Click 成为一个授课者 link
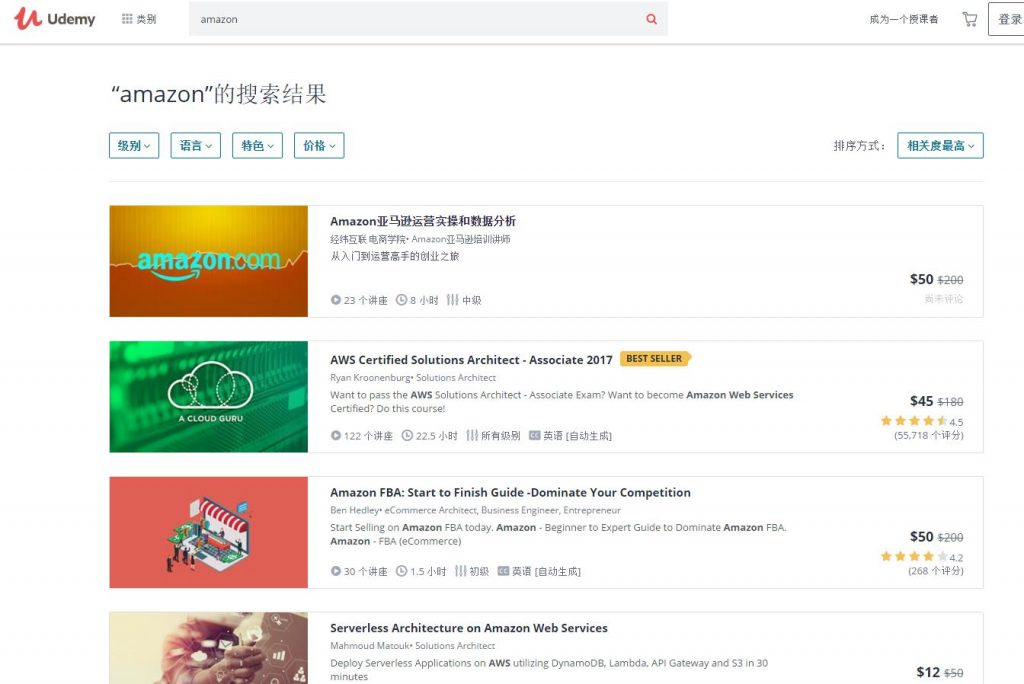Screen dimensions: 1024x684 click(x=904, y=19)
